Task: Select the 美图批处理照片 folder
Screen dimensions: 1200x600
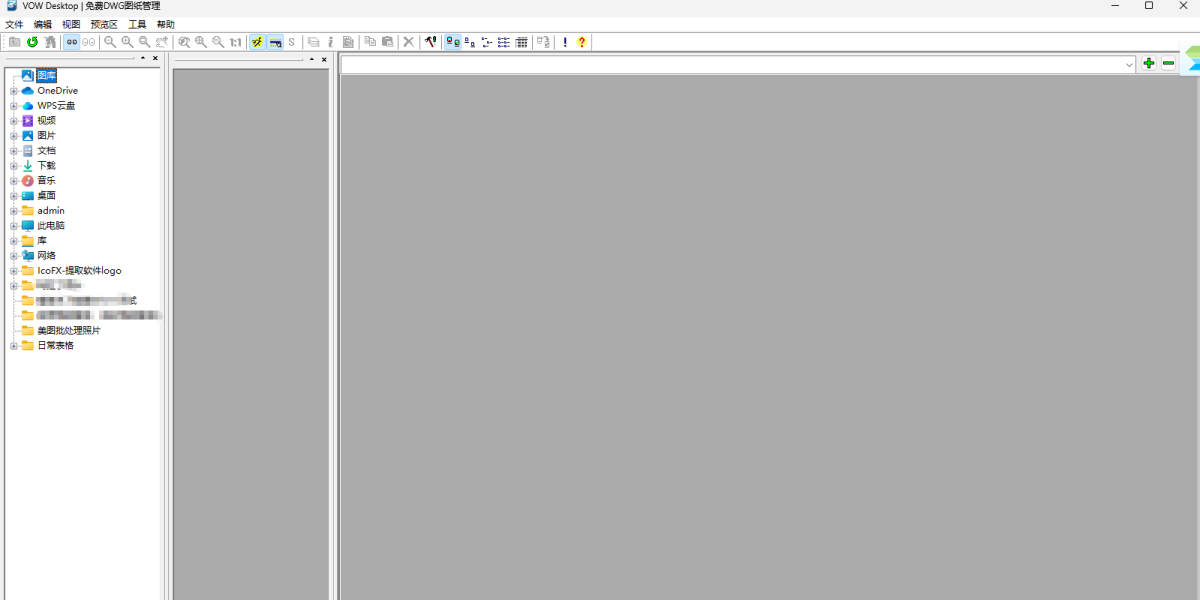Action: (68, 331)
